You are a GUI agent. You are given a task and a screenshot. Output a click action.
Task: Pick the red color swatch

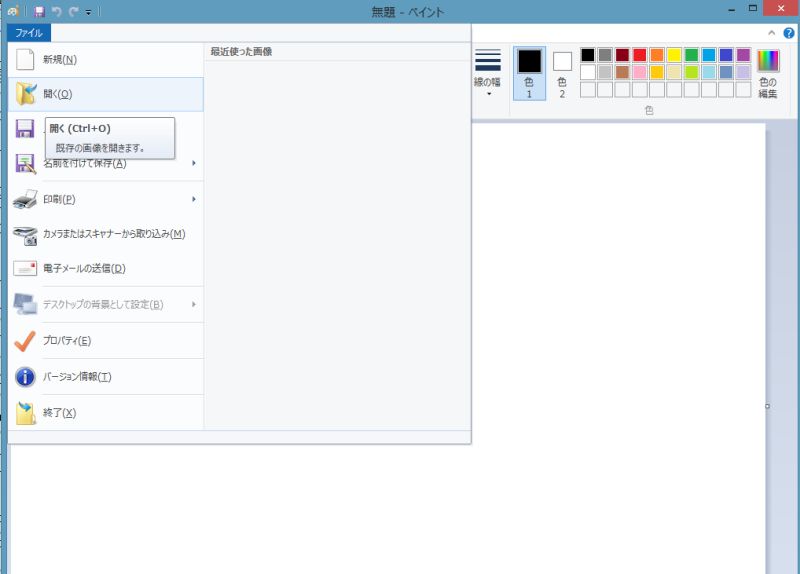coord(640,55)
